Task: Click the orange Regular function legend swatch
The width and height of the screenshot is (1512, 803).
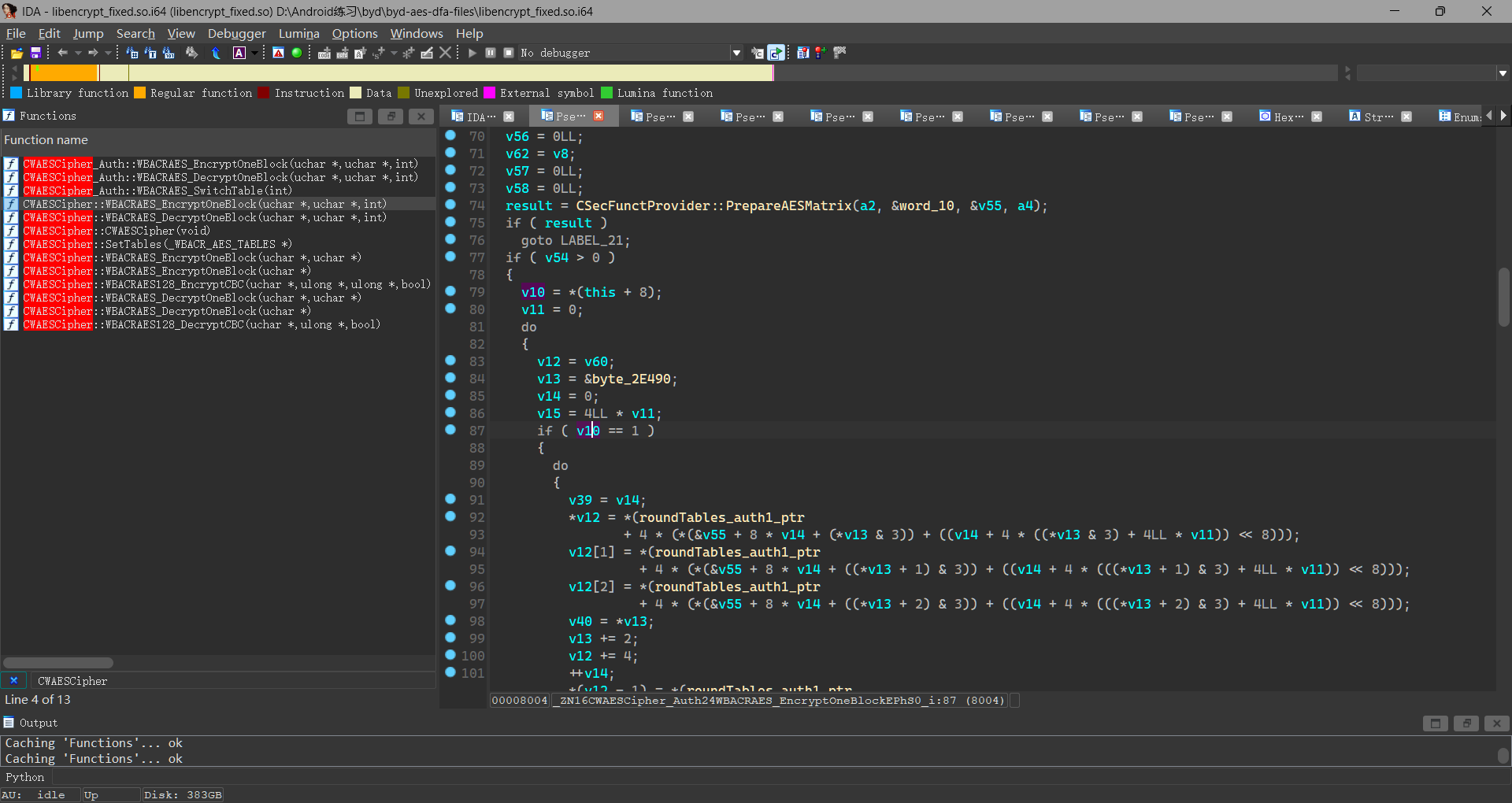Action: click(139, 93)
